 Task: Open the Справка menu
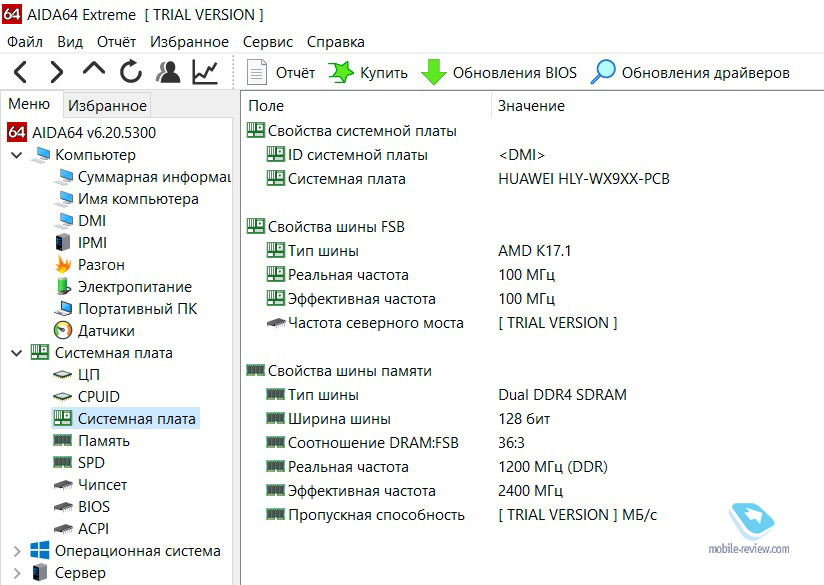coord(336,42)
